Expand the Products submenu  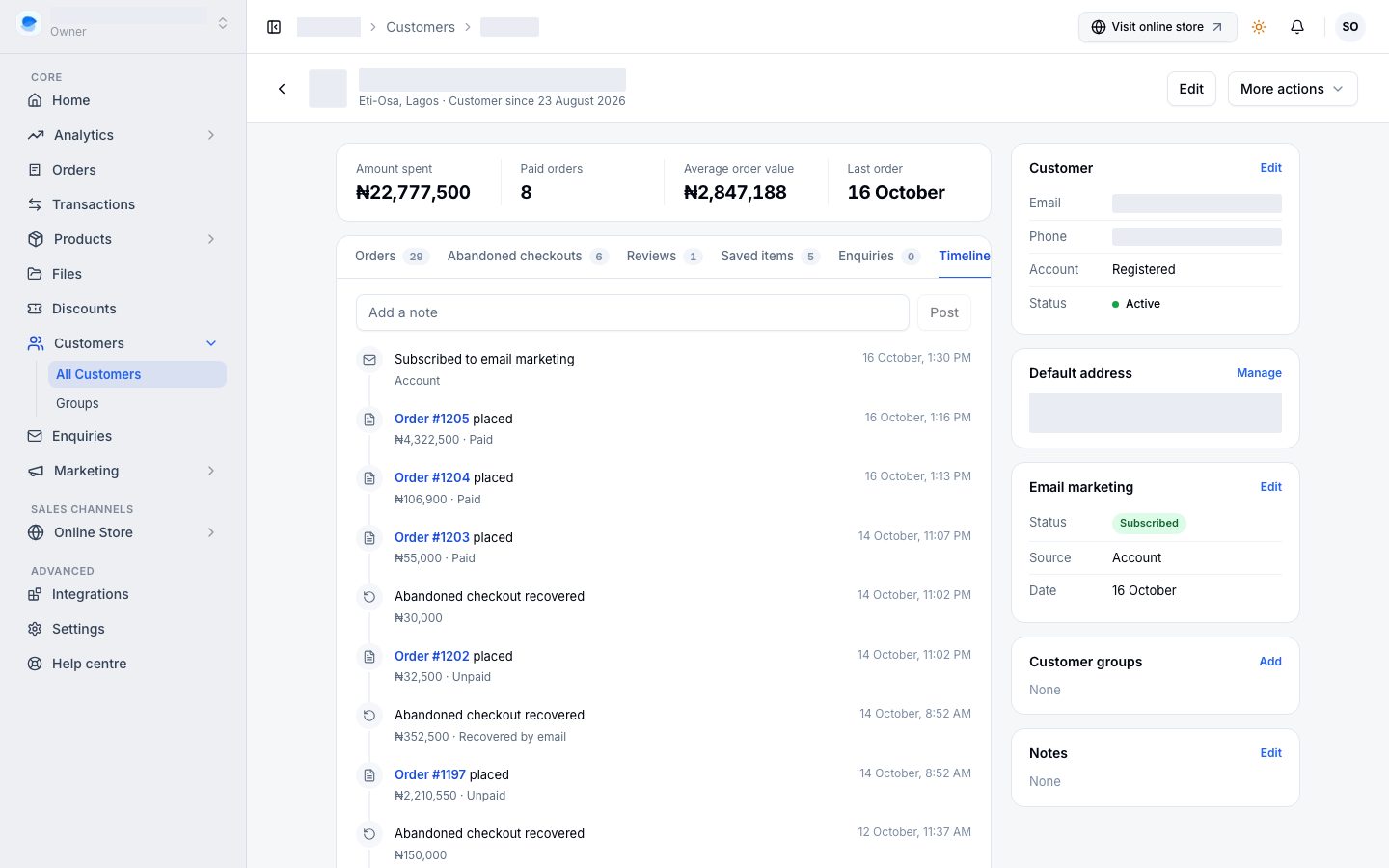(x=211, y=239)
